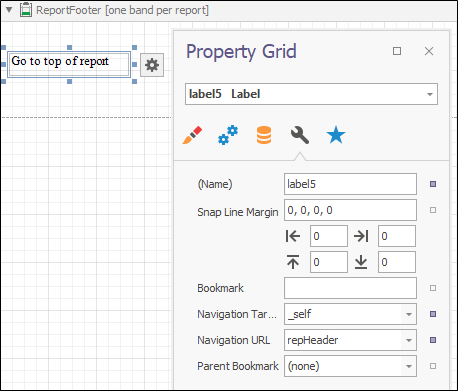Click the ReportFooter band icon

(26, 10)
